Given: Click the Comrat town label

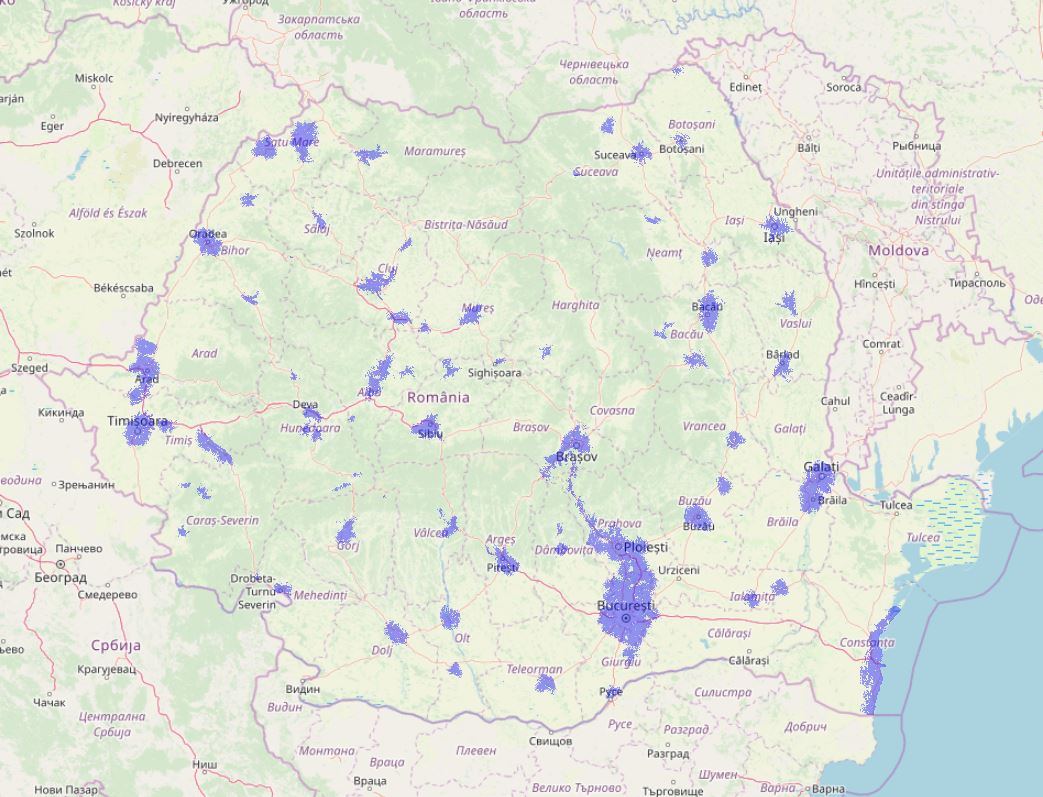Looking at the screenshot, I should [882, 344].
